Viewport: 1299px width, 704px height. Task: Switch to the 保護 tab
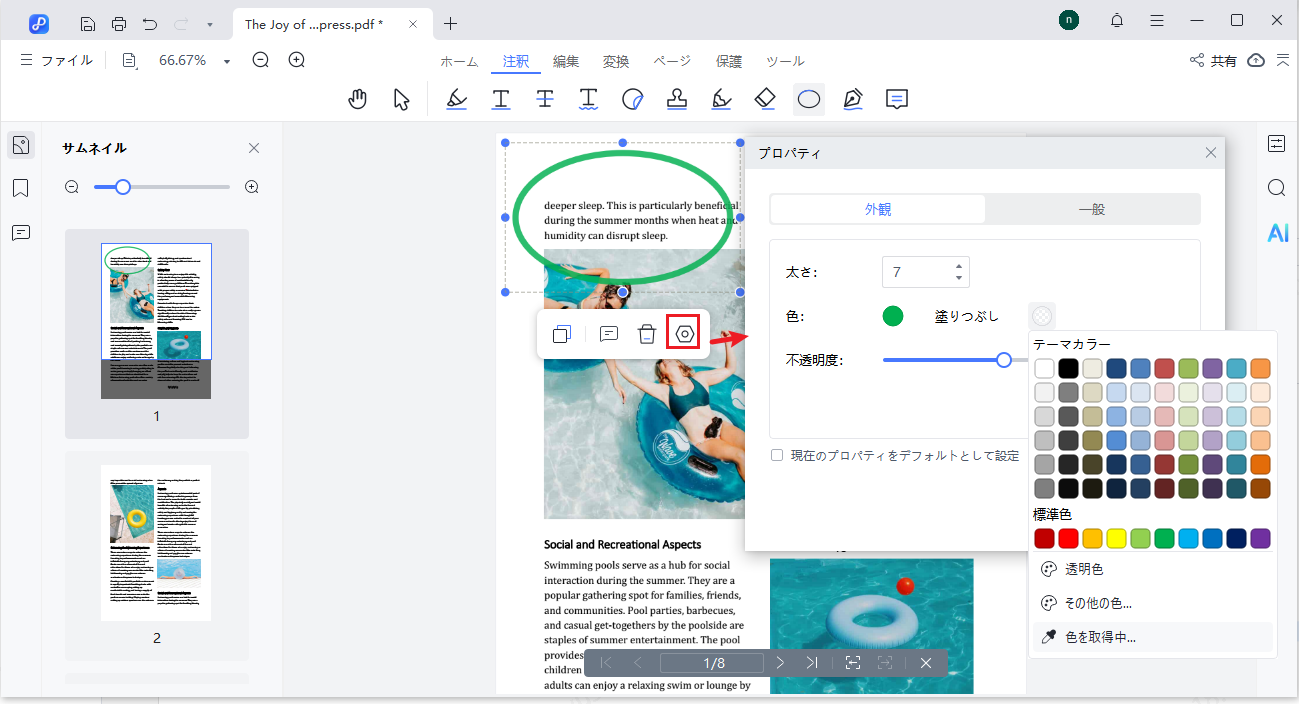(729, 62)
